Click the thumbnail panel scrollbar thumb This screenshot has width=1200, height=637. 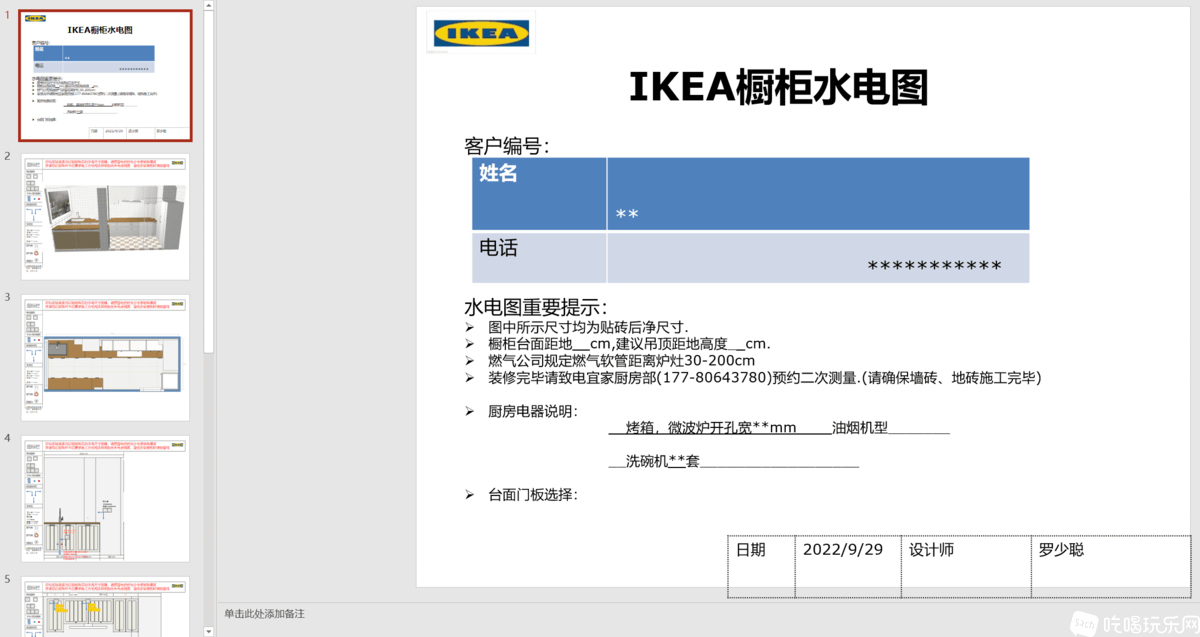coord(208,181)
